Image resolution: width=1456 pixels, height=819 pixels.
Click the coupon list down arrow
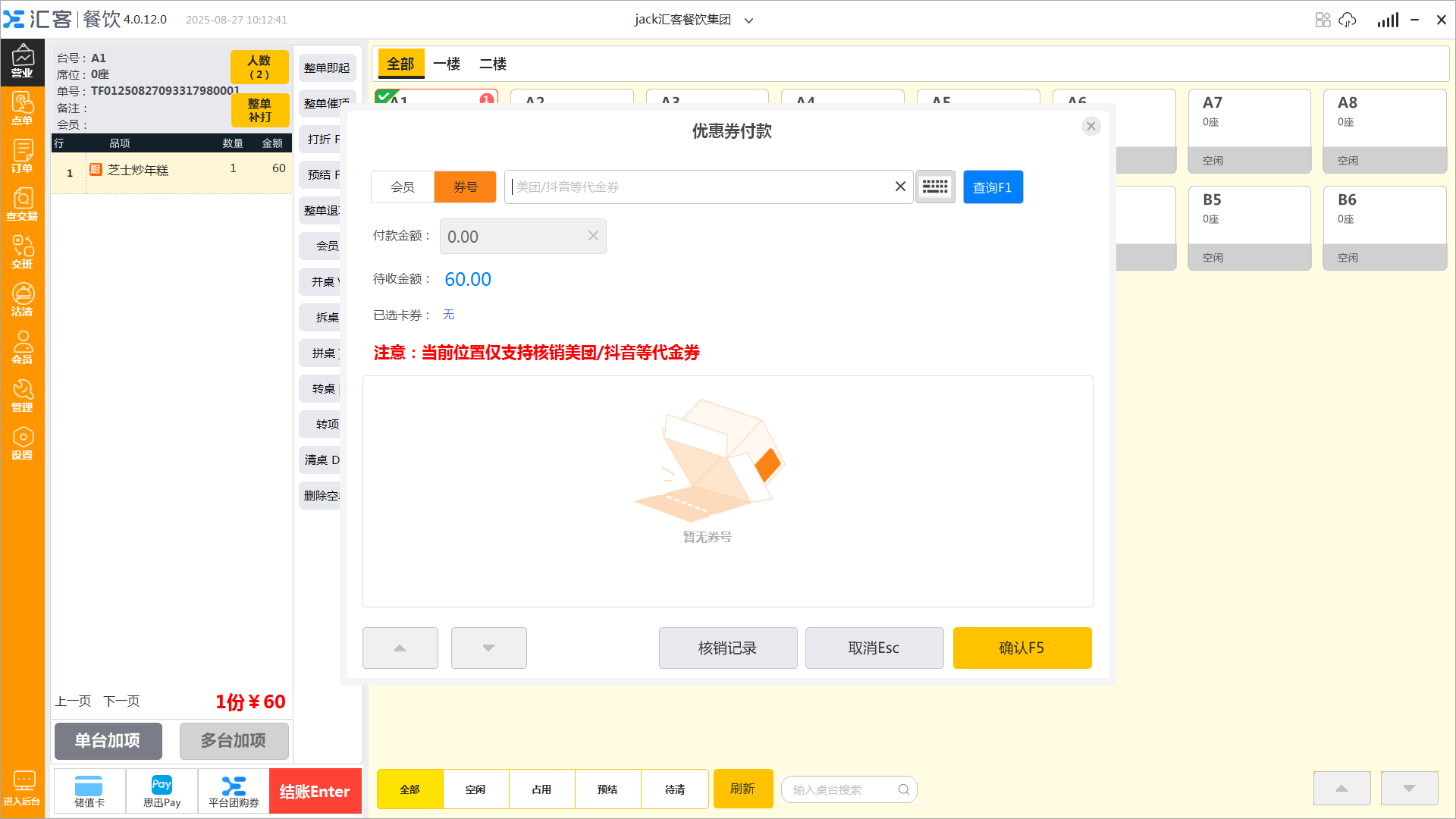click(x=488, y=648)
